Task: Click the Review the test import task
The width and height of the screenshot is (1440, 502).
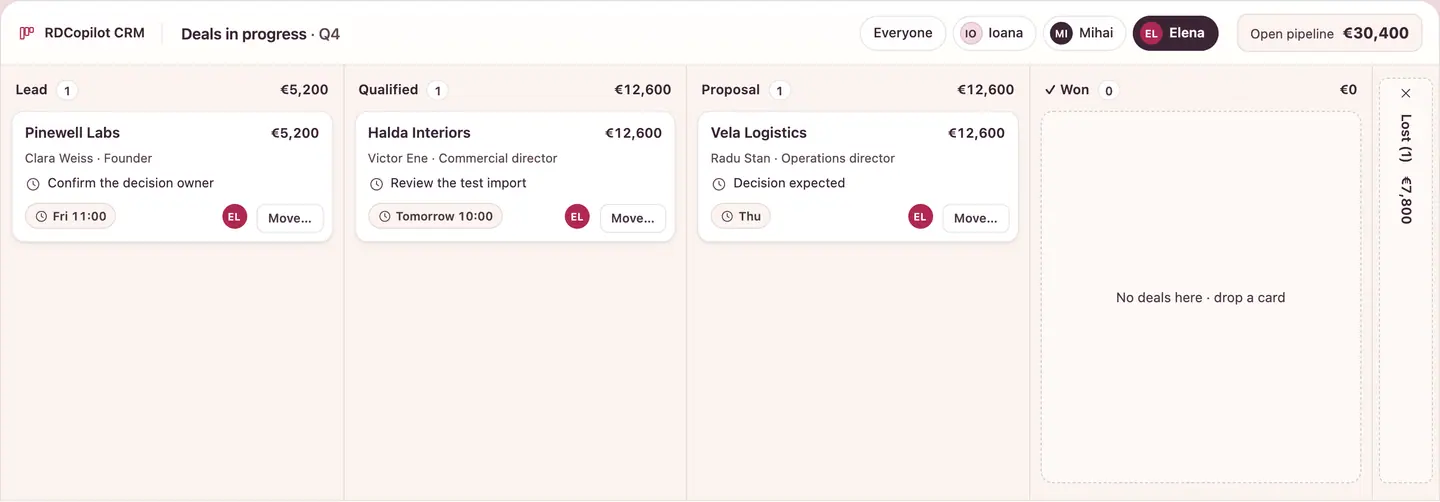Action: pos(458,183)
